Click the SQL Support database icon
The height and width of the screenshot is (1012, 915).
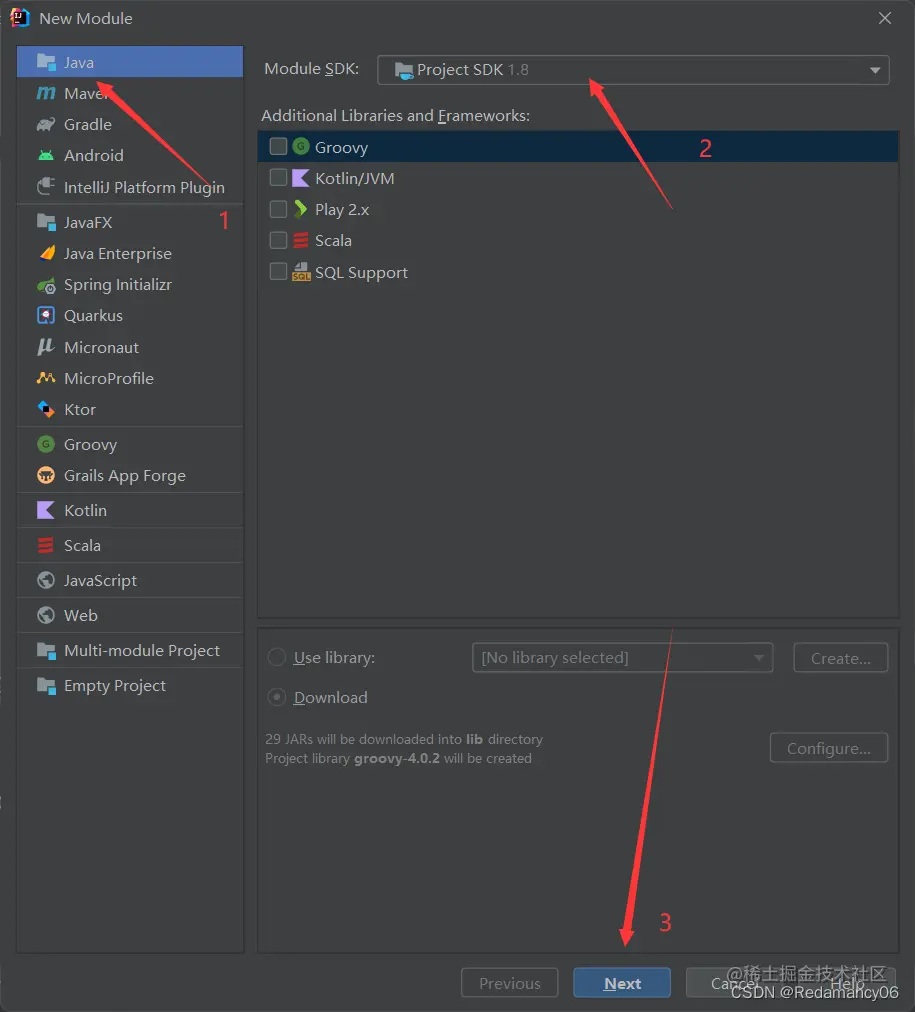[x=301, y=272]
